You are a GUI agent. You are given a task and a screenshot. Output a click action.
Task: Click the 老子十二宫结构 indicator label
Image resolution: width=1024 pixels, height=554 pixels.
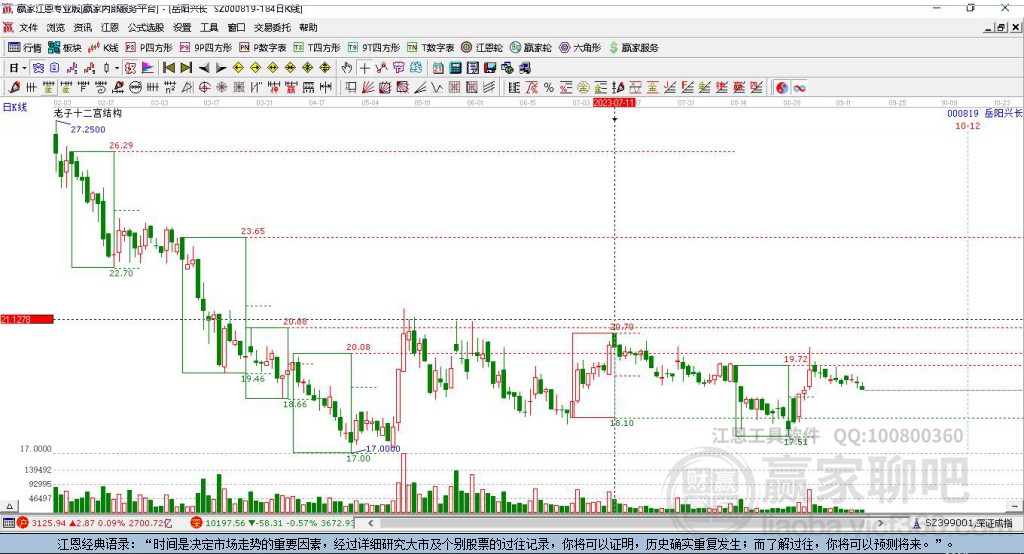[88, 113]
